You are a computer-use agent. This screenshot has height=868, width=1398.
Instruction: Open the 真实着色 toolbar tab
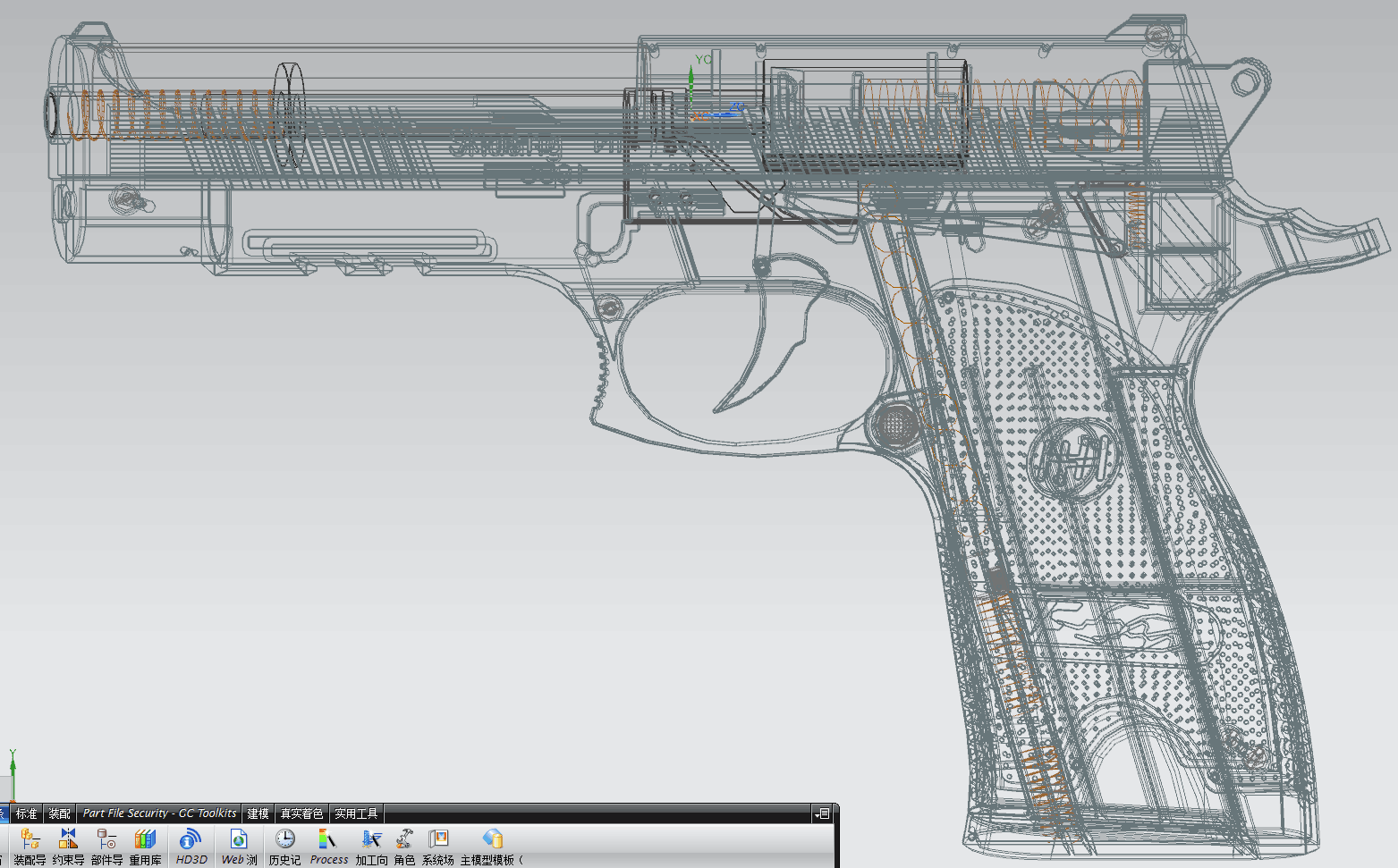pos(301,813)
